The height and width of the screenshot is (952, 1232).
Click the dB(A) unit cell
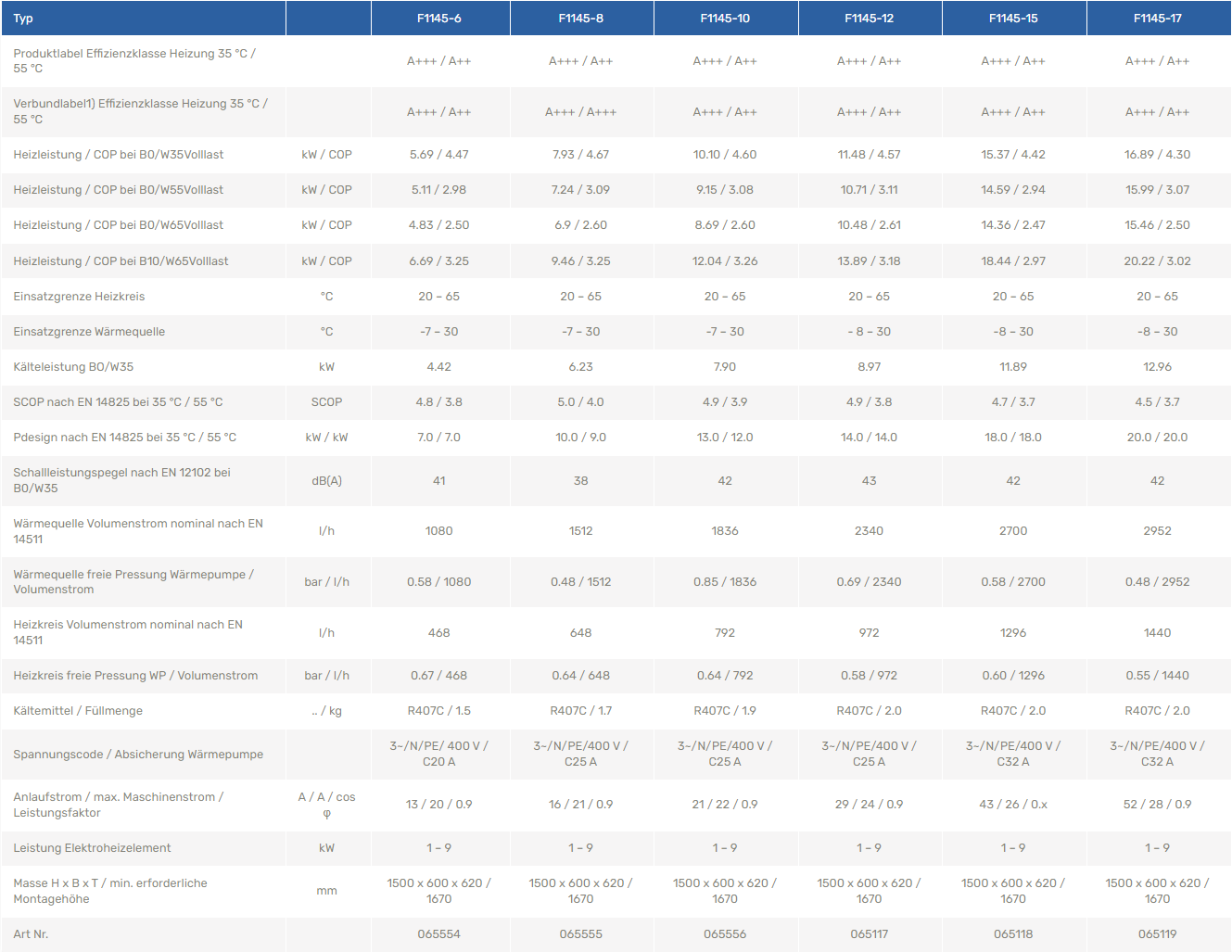[x=327, y=481]
